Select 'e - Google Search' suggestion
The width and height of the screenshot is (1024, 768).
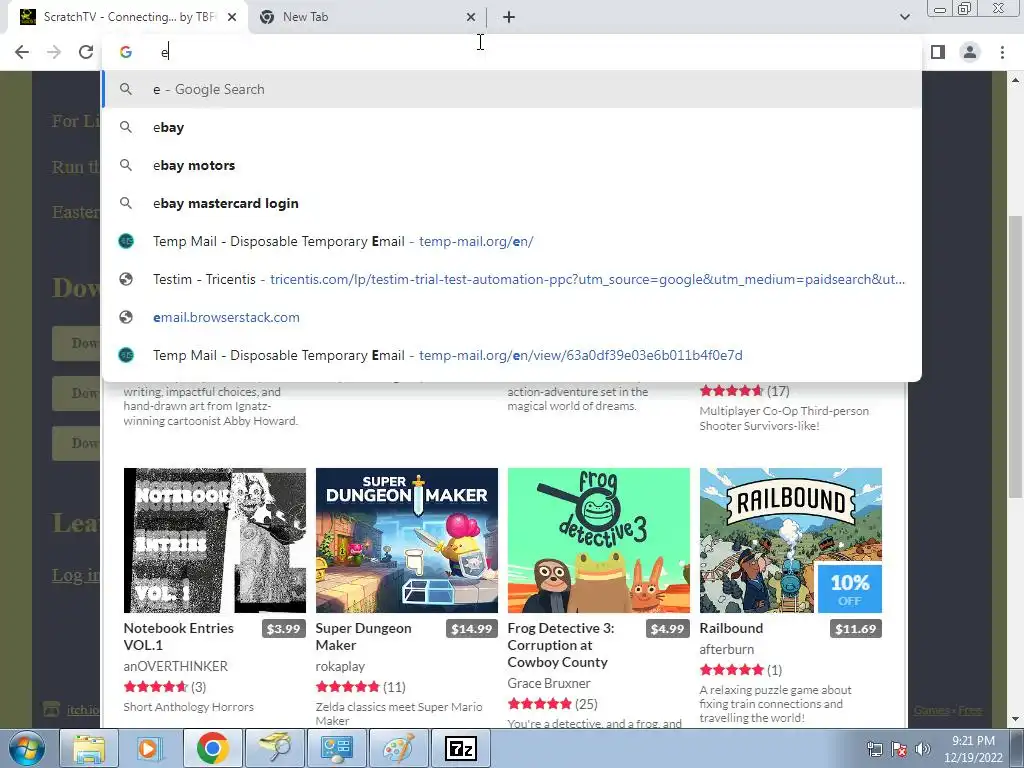point(512,89)
